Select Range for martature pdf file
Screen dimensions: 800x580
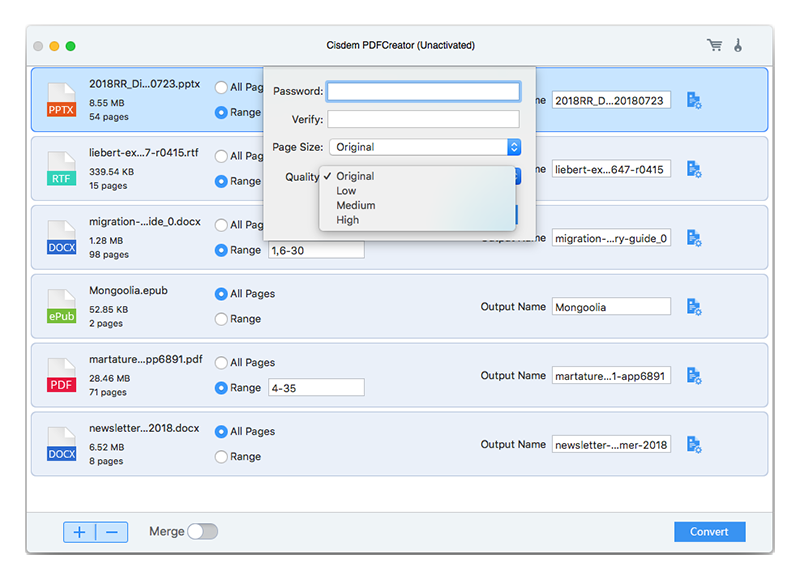tap(221, 388)
